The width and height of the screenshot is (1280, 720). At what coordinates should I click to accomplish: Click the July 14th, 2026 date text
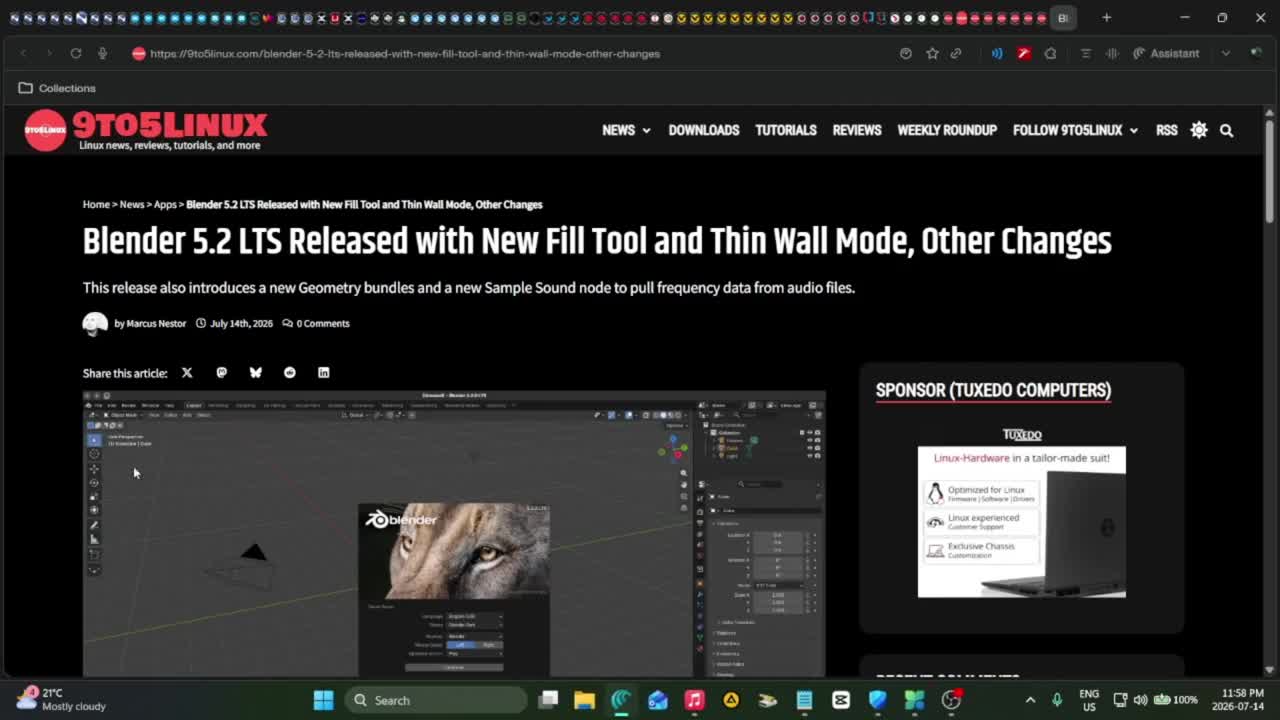point(241,323)
